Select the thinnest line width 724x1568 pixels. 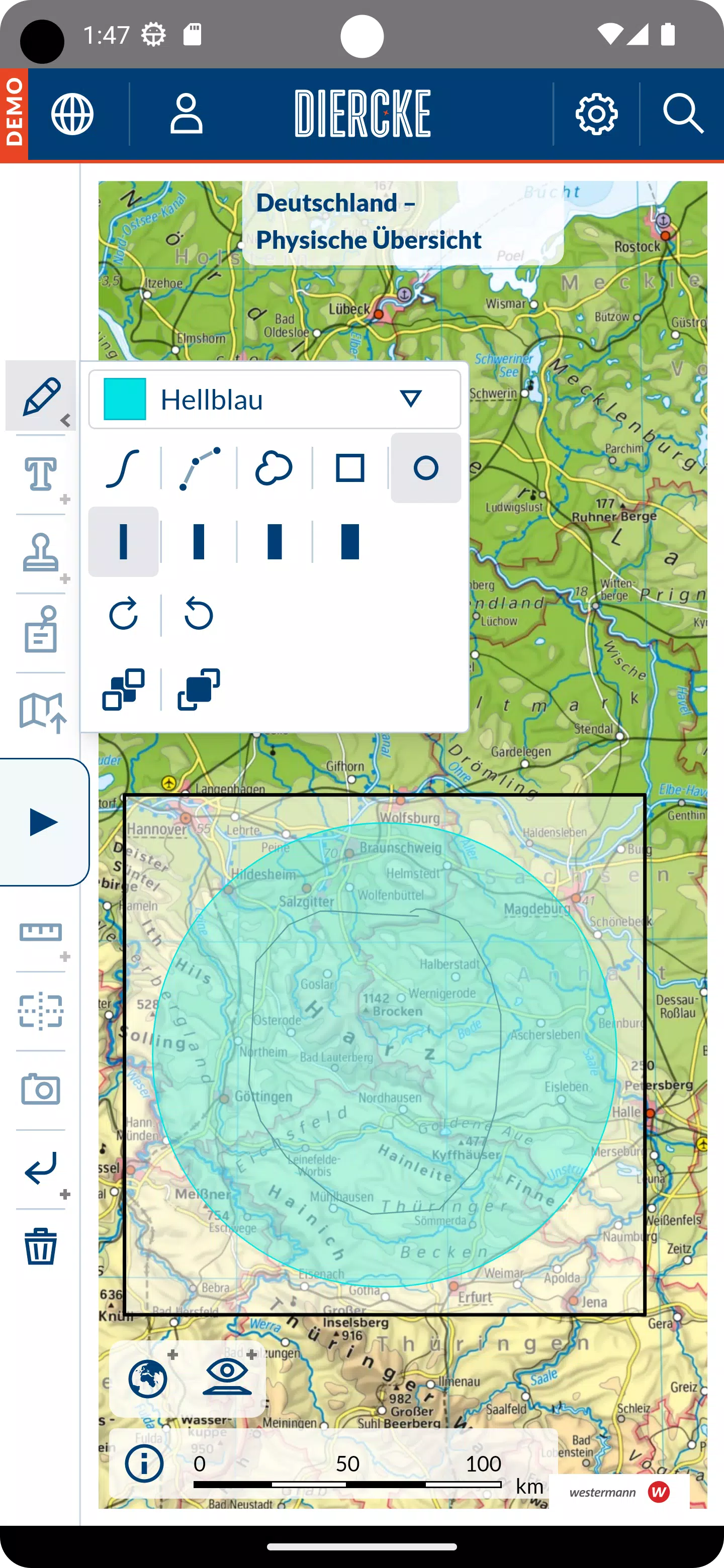click(123, 542)
